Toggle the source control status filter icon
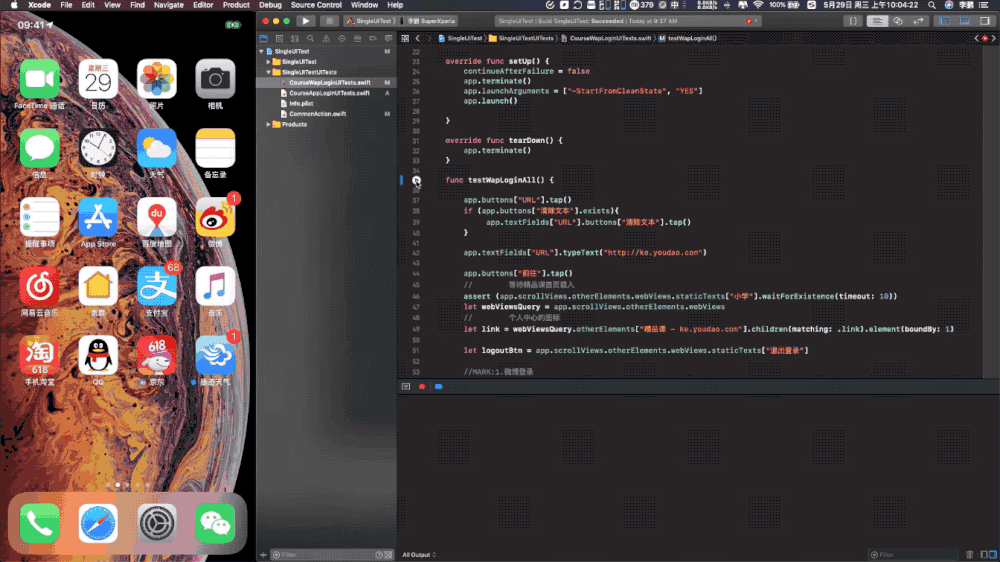1000x562 pixels. pos(388,555)
